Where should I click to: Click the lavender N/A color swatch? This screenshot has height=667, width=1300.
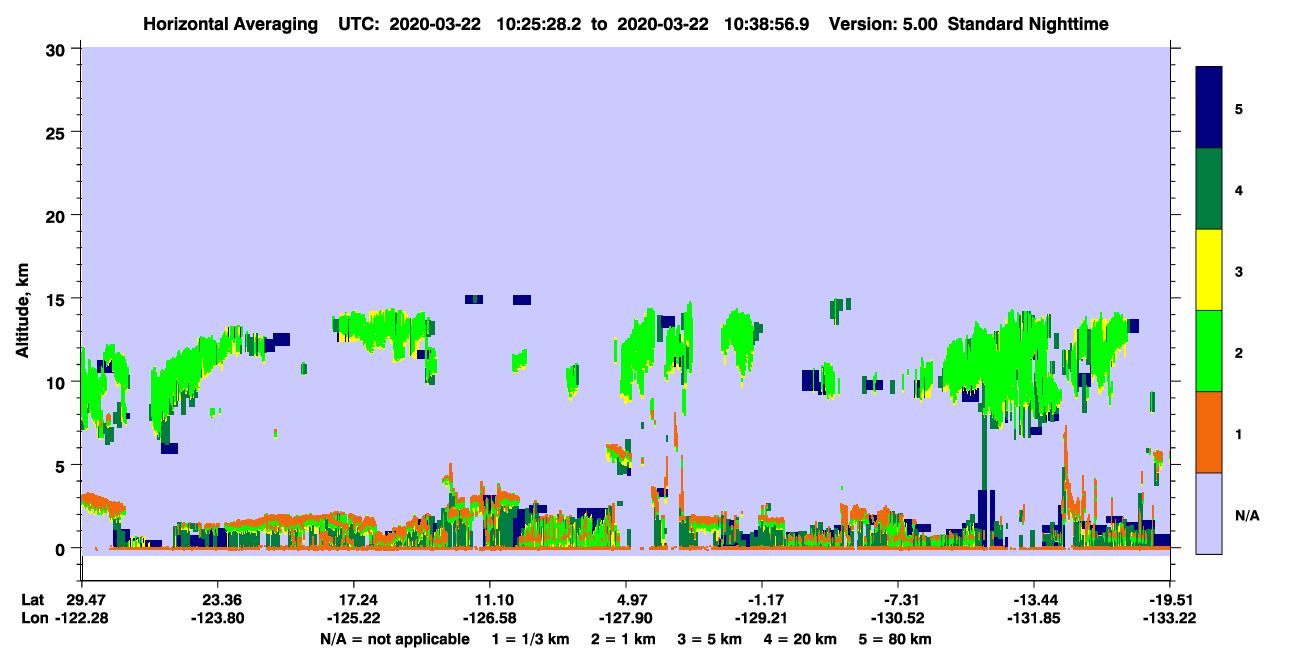pos(1209,512)
